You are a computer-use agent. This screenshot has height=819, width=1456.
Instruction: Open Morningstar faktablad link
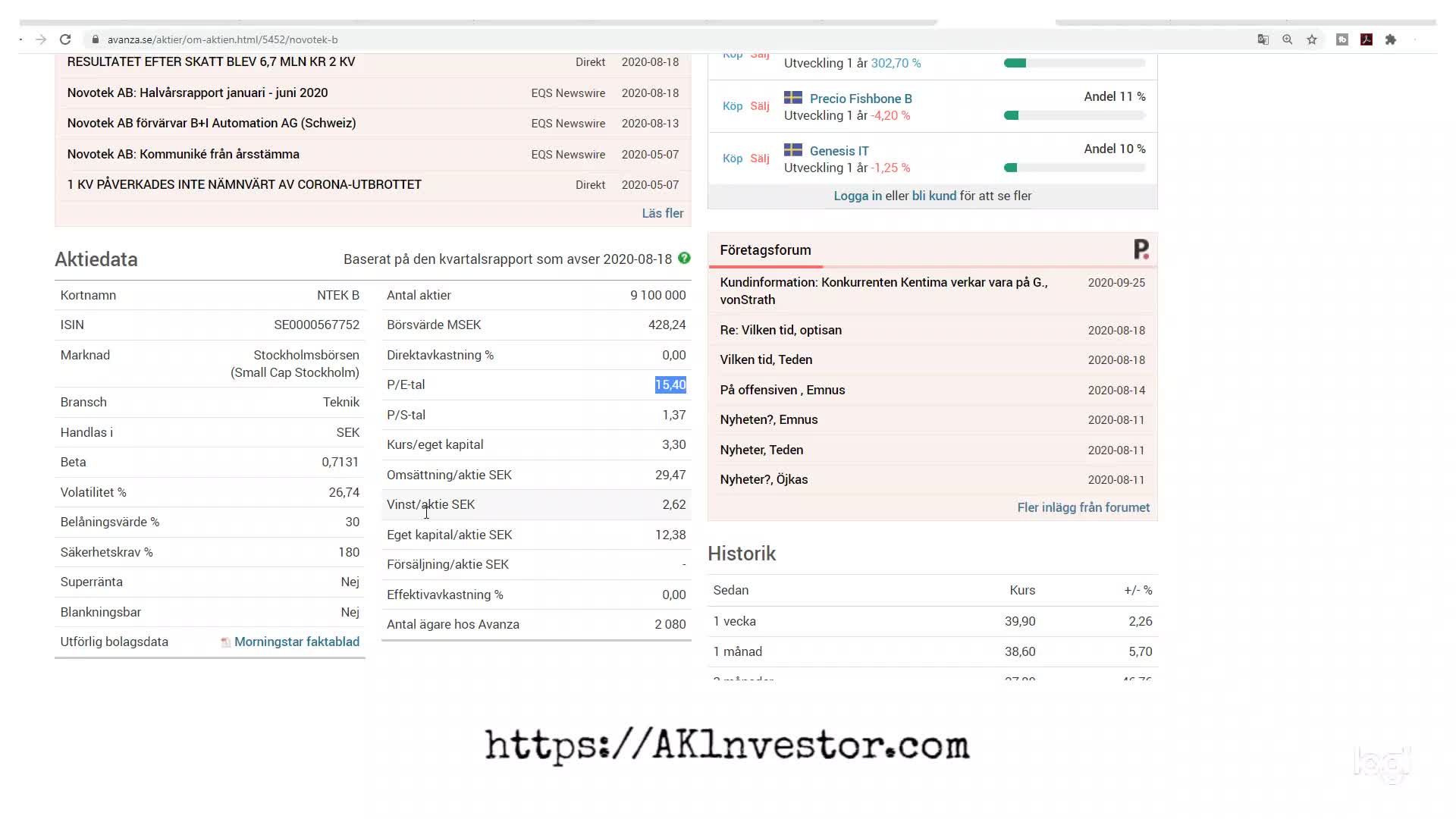tap(297, 642)
